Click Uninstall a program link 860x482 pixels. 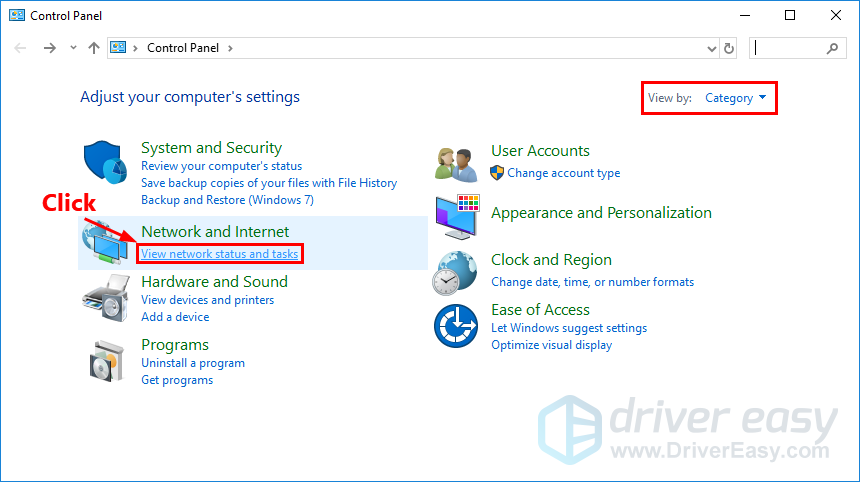192,363
